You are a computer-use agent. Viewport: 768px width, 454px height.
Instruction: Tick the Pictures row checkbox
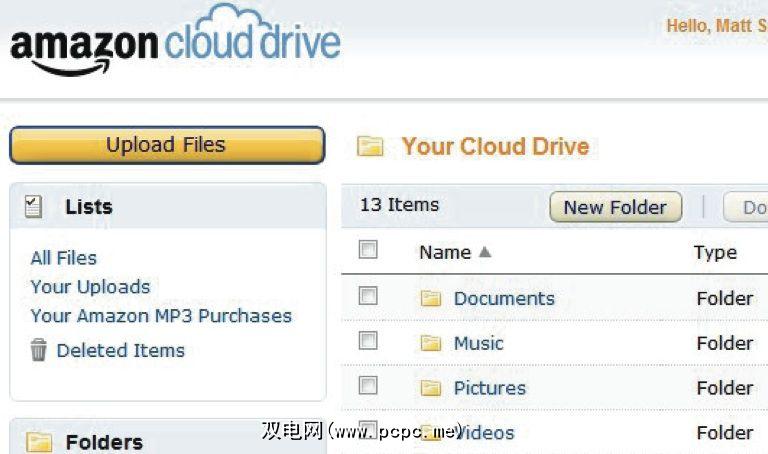368,385
